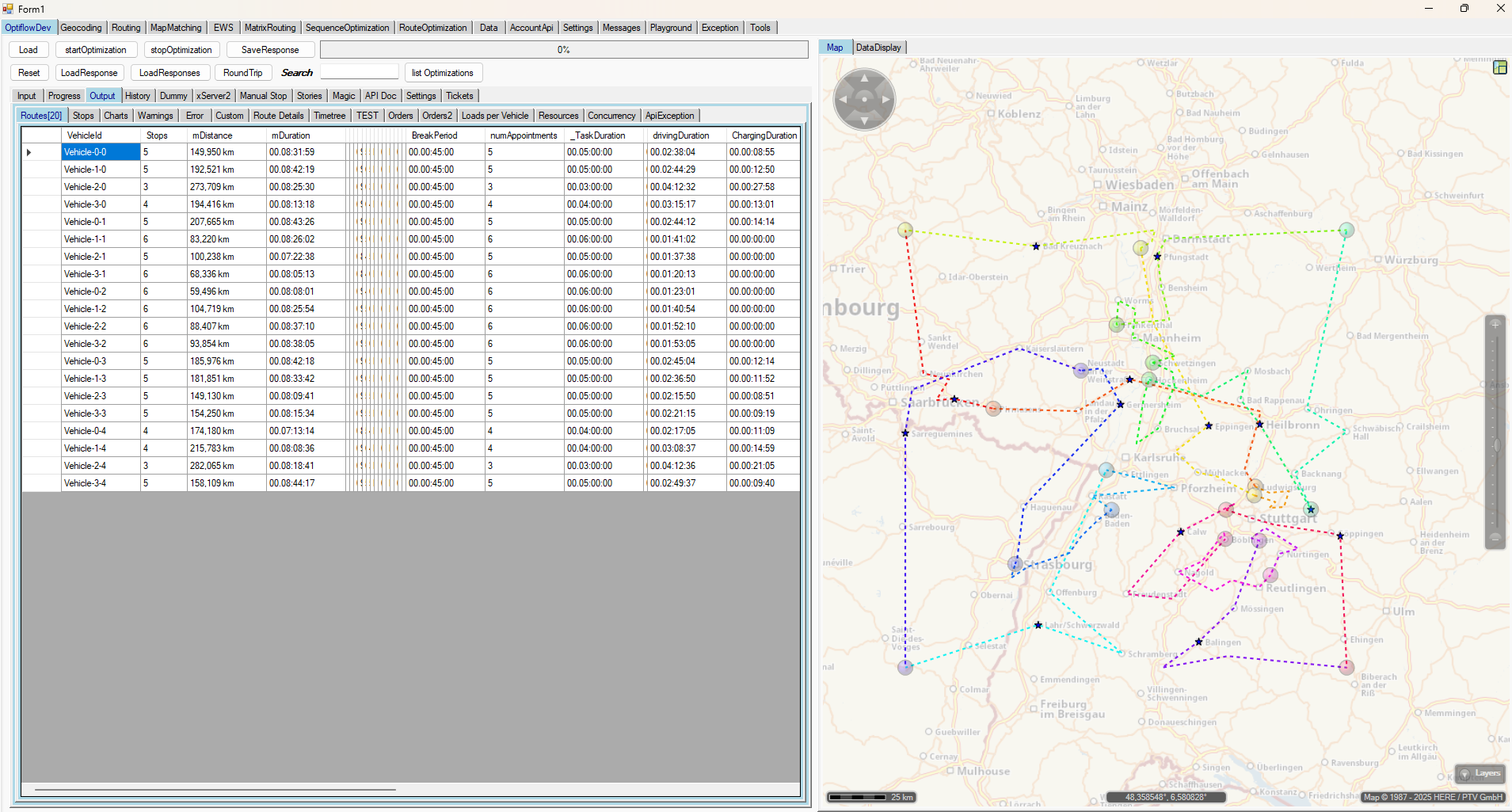Open the overview map icon in map corner
The height and width of the screenshot is (812, 1512).
pyautogui.click(x=1499, y=67)
